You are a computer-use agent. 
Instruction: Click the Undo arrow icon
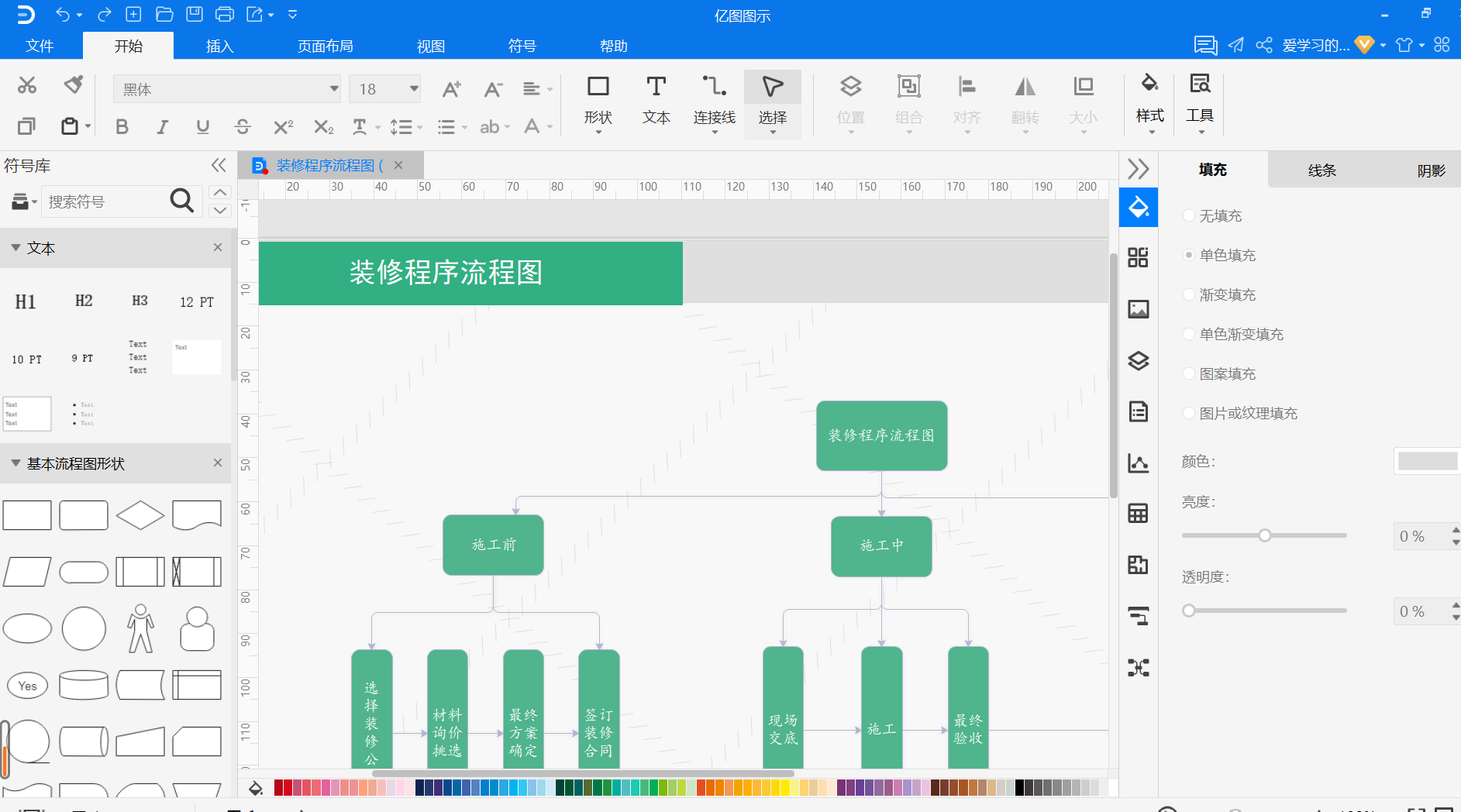(x=63, y=14)
